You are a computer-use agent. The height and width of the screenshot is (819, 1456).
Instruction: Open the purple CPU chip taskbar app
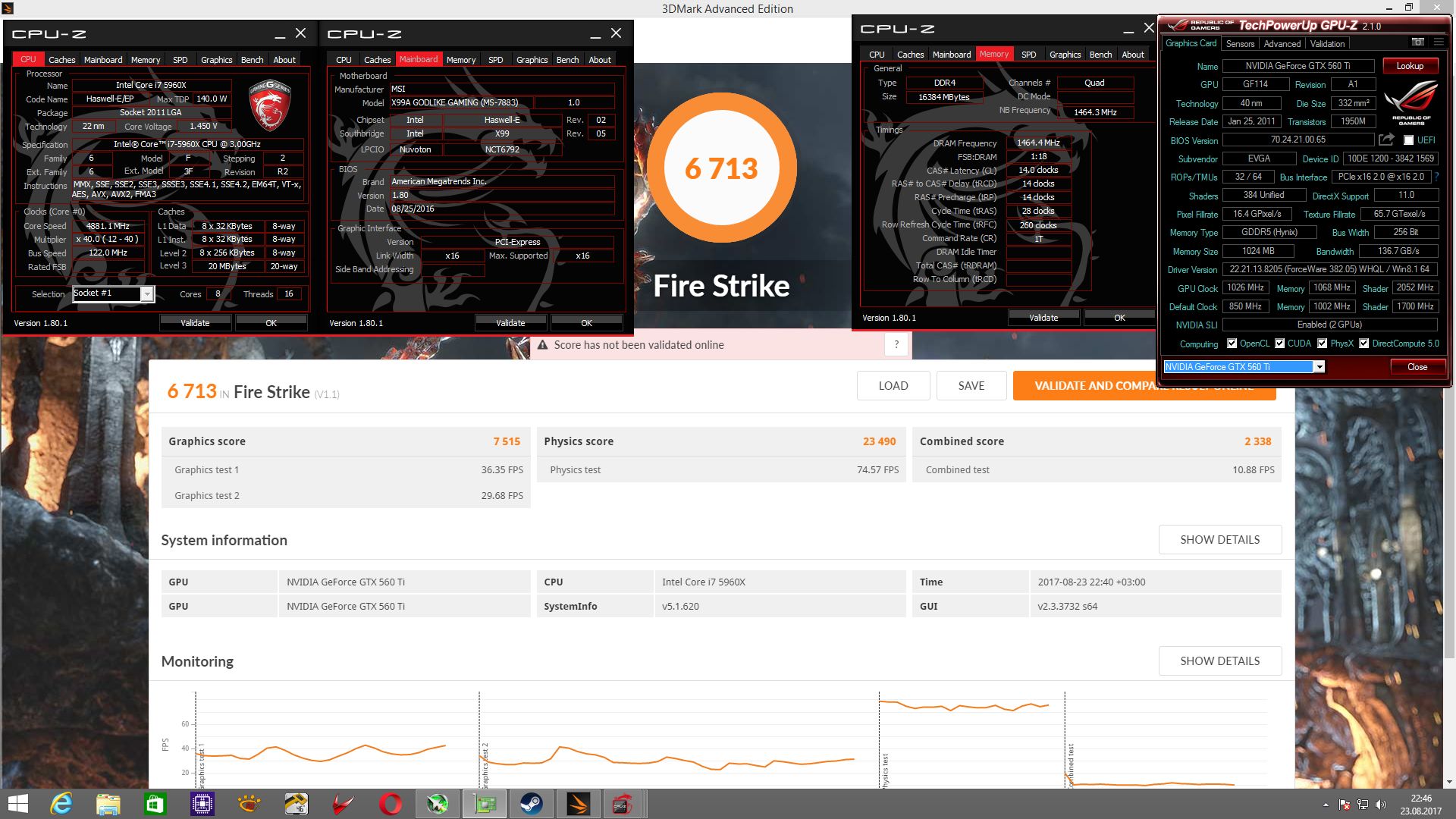click(x=202, y=804)
